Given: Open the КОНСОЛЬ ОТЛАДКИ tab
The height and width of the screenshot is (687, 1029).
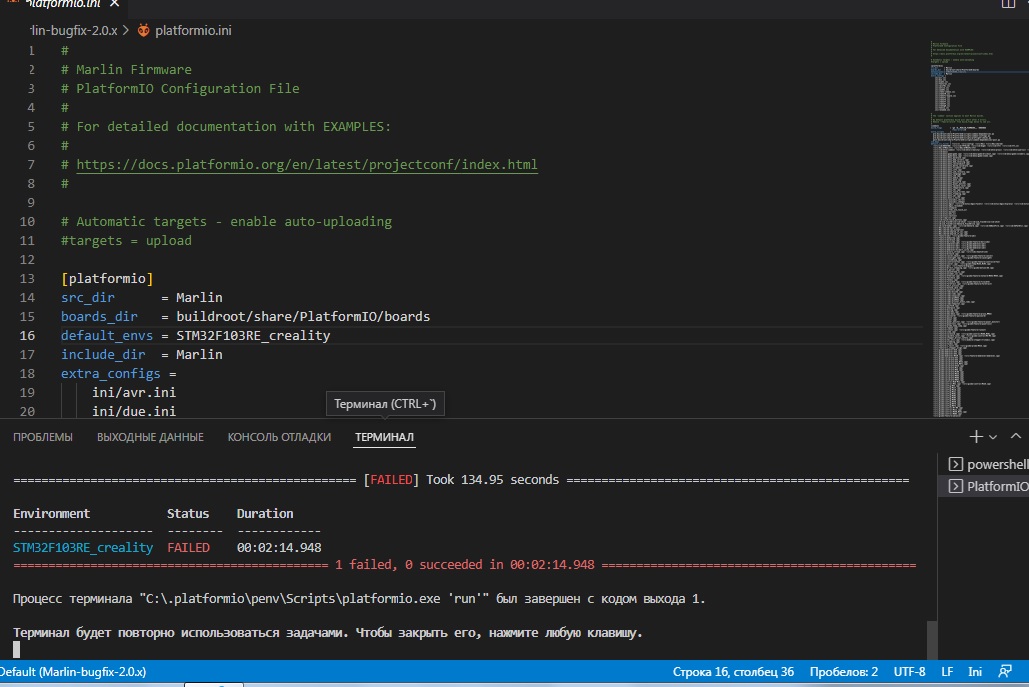Looking at the screenshot, I should click(279, 437).
